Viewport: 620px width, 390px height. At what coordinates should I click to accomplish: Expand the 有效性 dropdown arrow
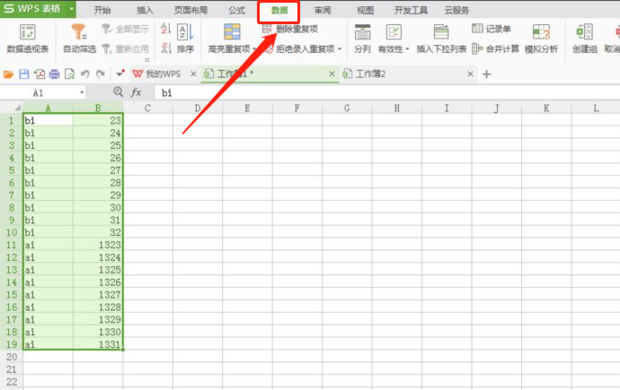pos(407,49)
